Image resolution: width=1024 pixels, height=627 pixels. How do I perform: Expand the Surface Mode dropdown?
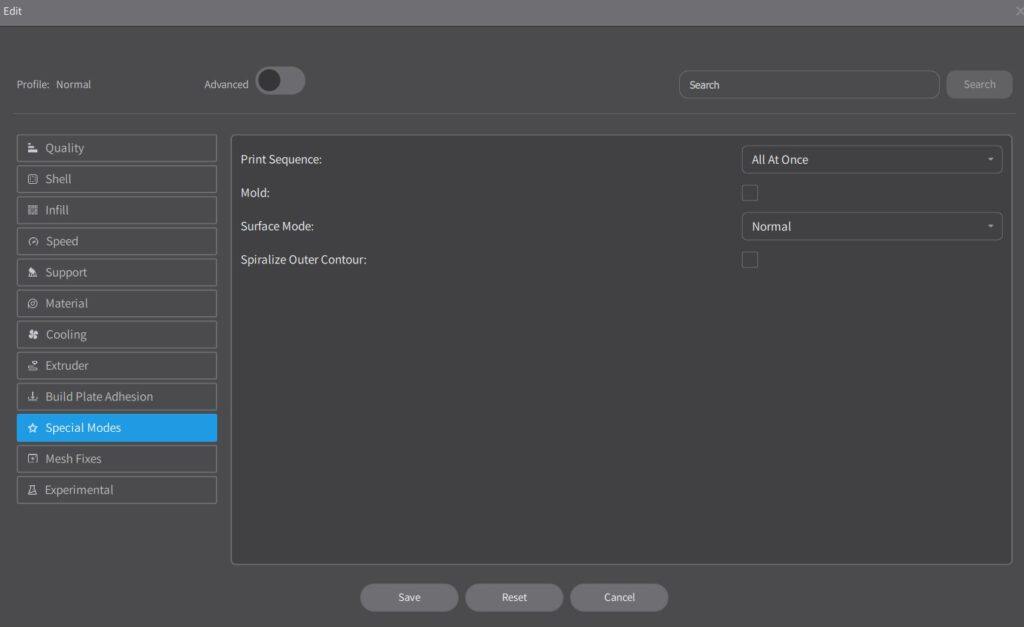point(871,227)
